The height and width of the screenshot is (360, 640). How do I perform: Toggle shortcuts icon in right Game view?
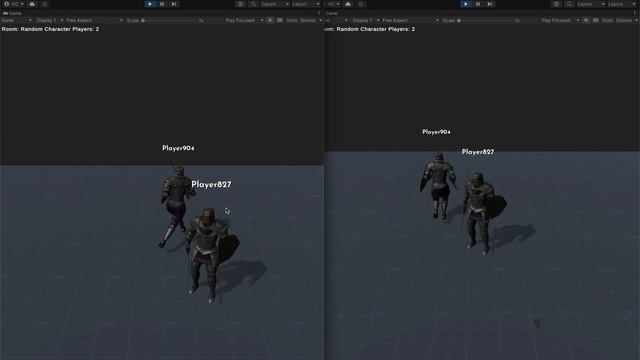(x=596, y=20)
